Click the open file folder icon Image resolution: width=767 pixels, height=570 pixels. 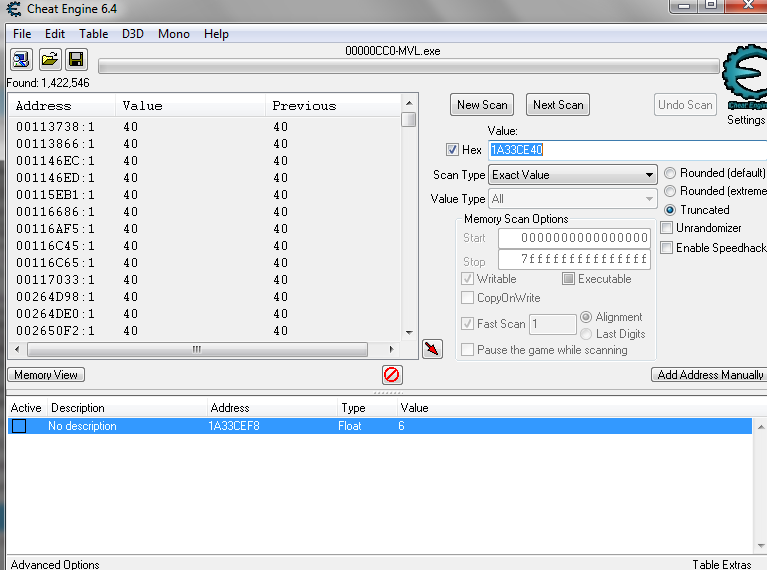[x=49, y=59]
